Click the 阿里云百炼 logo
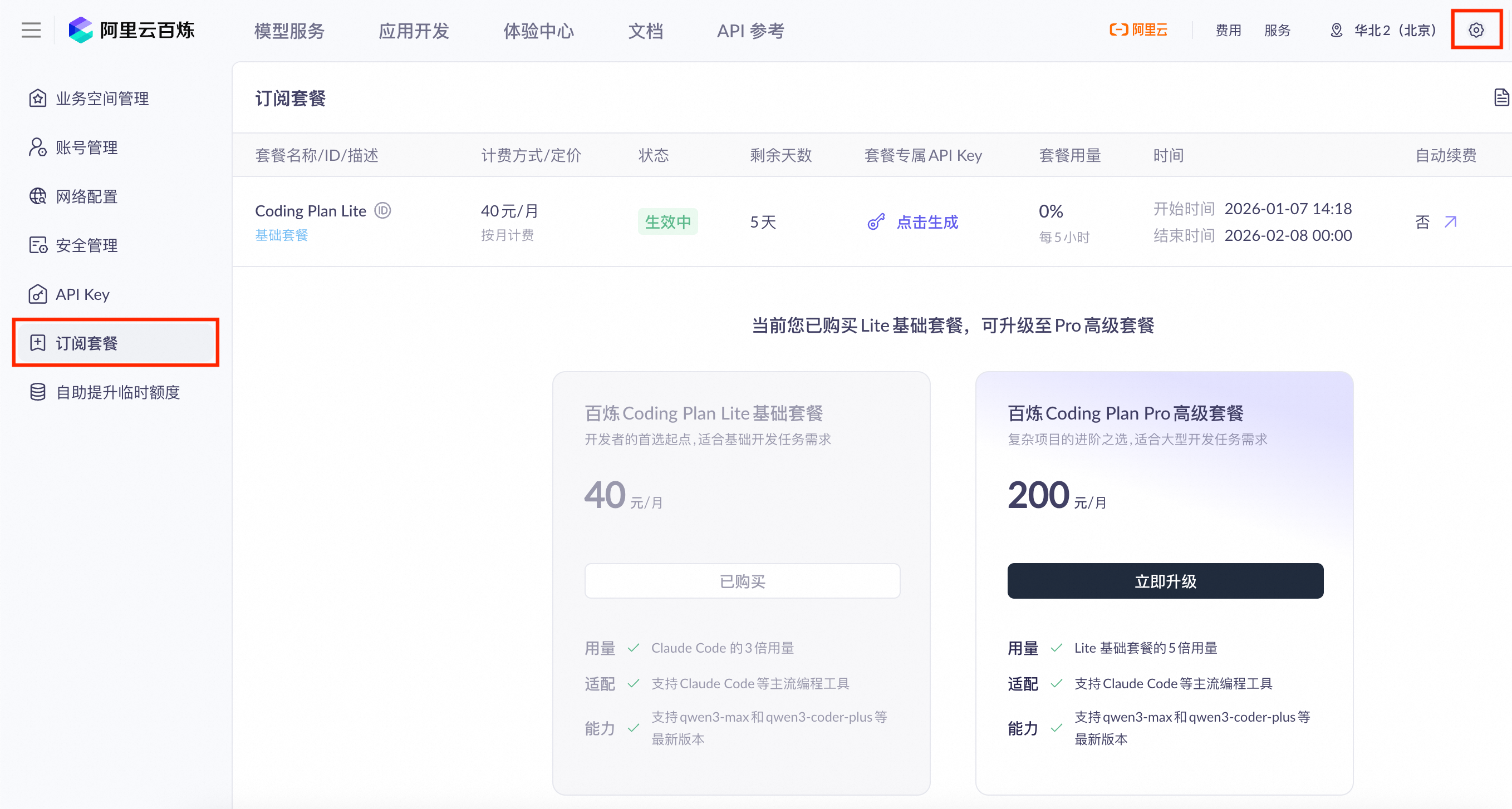This screenshot has width=1512, height=809. pyautogui.click(x=131, y=30)
